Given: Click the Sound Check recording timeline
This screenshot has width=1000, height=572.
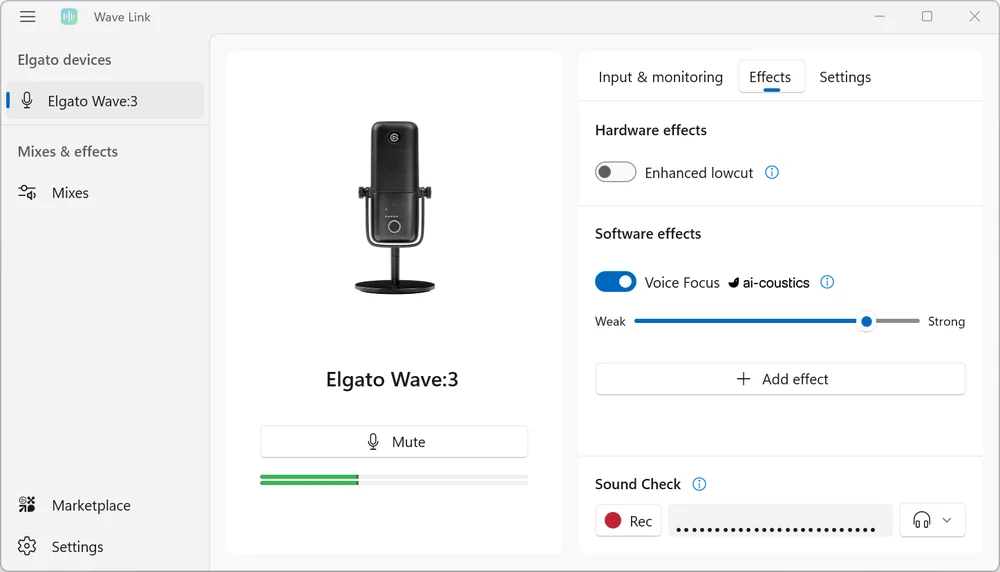Looking at the screenshot, I should 780,520.
